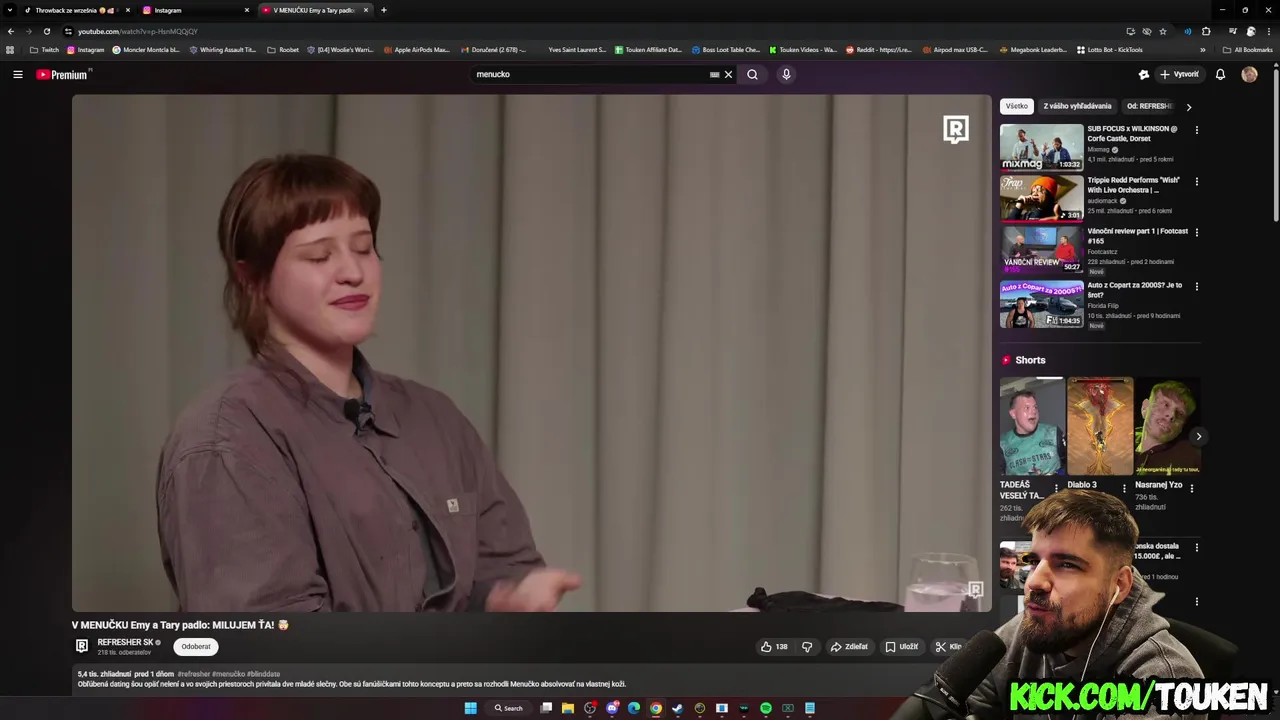Dislike the video with thumbs down
The image size is (1280, 720).
[x=807, y=647]
